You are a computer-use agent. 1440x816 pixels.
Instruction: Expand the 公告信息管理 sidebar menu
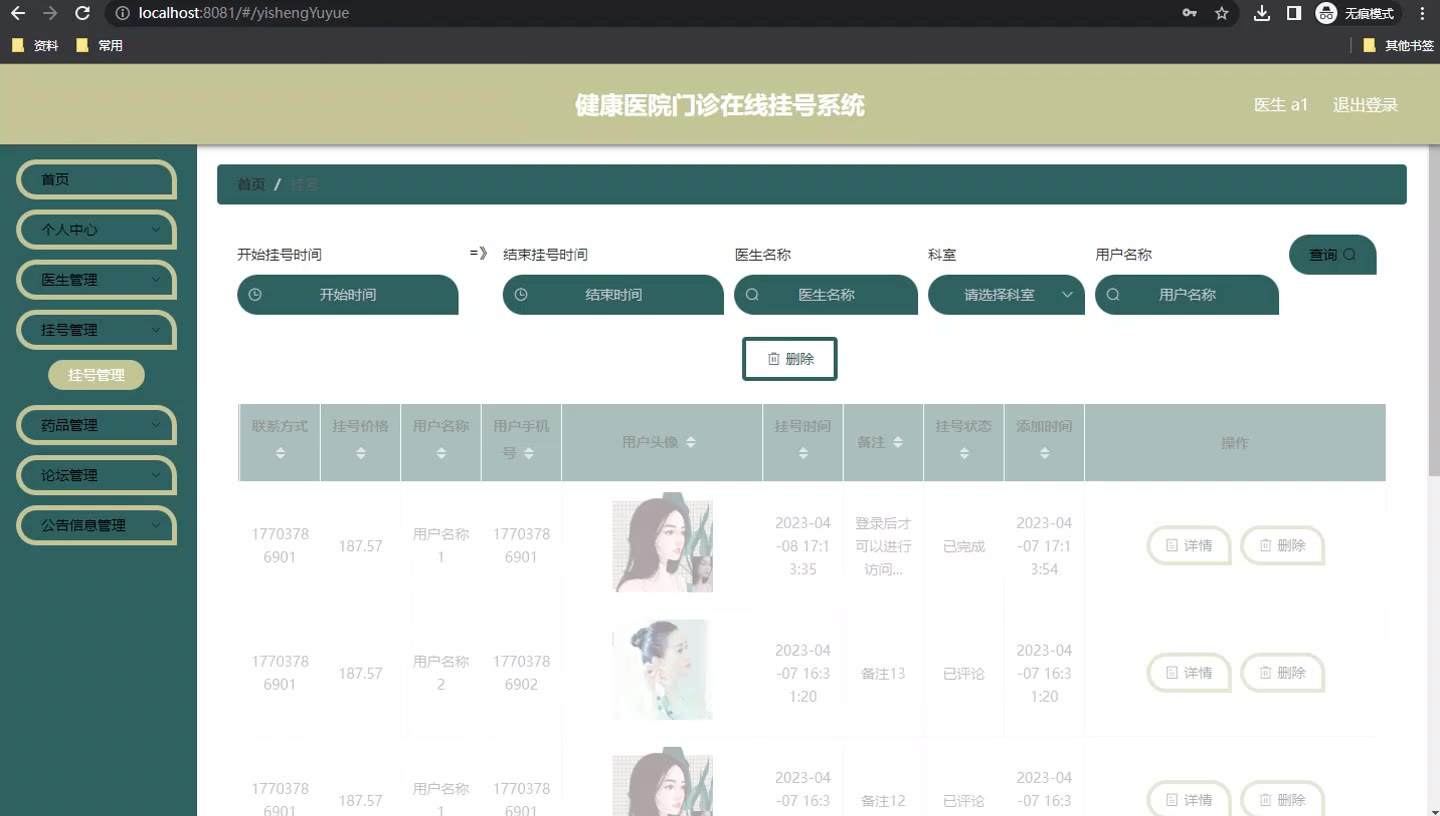[97, 525]
